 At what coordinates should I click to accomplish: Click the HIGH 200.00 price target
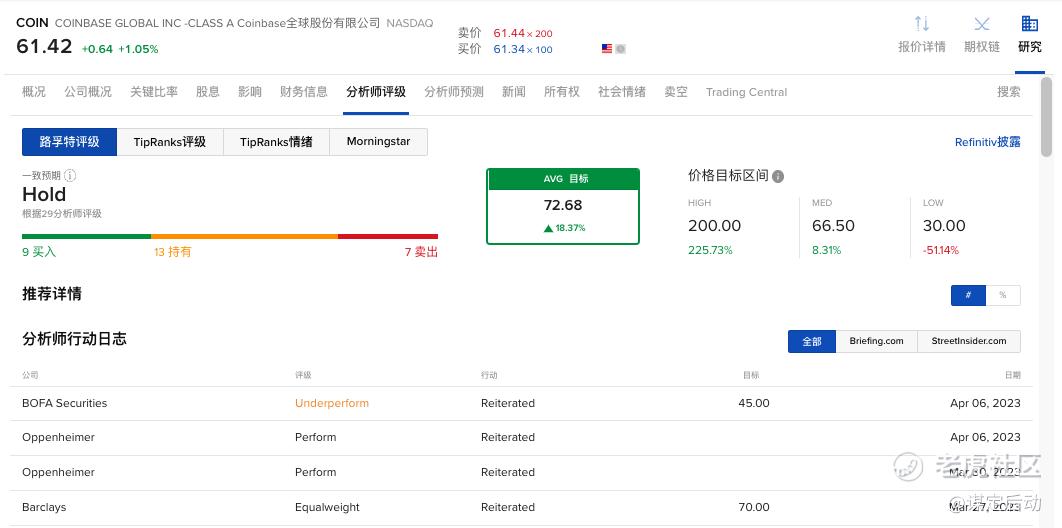point(715,226)
